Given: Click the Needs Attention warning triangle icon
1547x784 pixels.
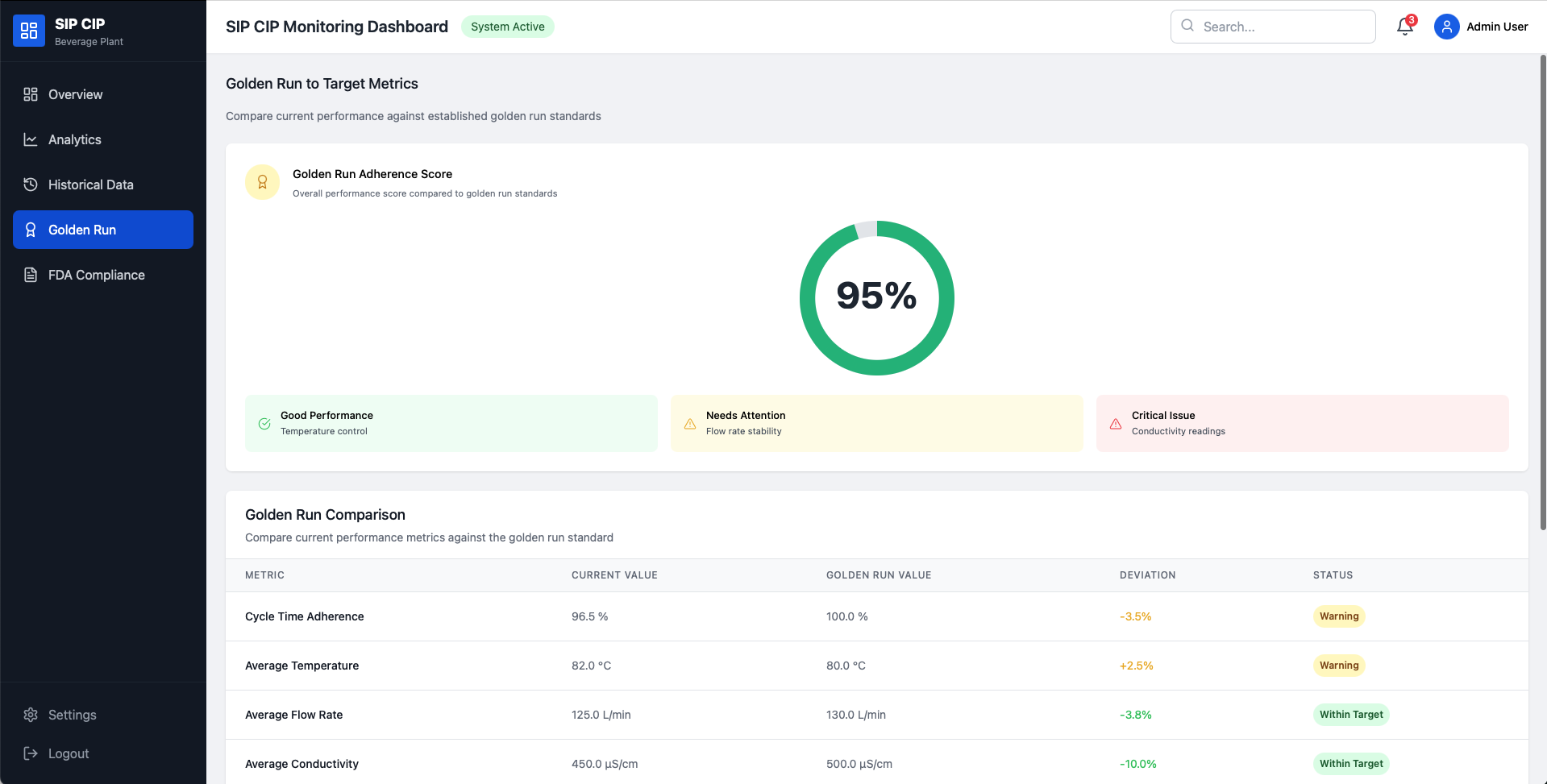Looking at the screenshot, I should (x=690, y=424).
